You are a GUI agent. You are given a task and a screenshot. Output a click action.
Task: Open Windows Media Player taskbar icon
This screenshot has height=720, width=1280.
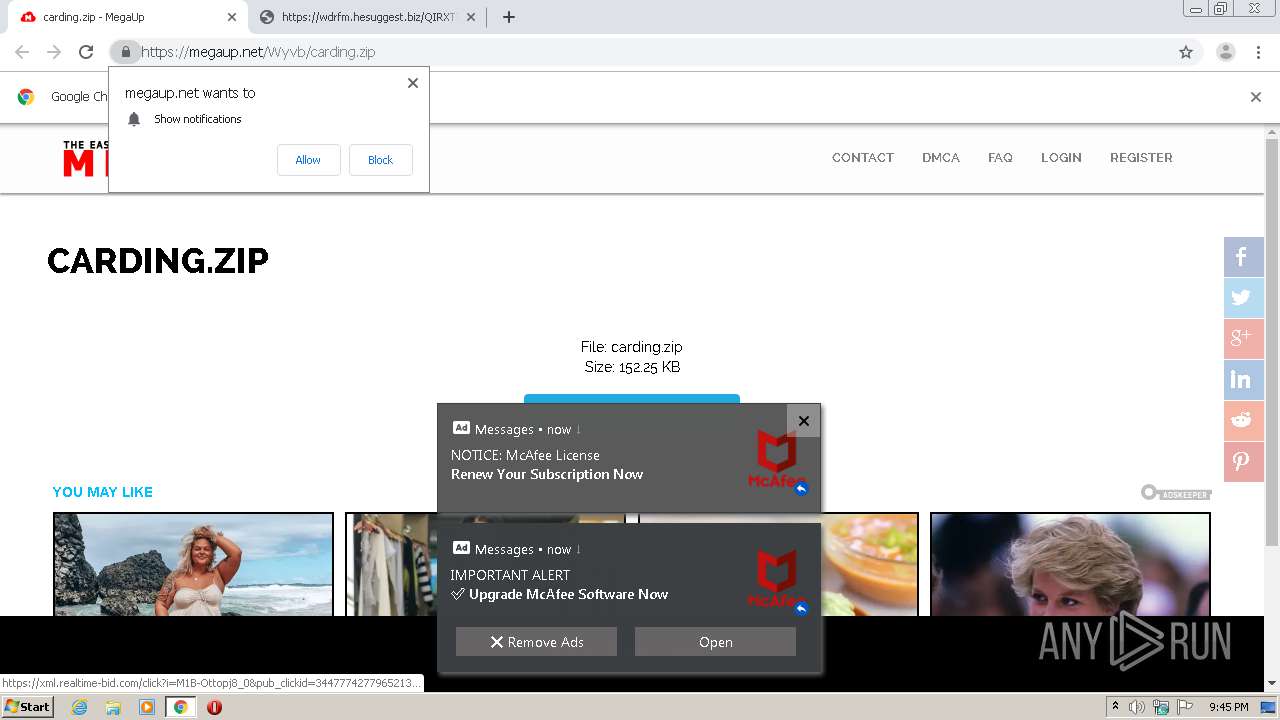147,707
